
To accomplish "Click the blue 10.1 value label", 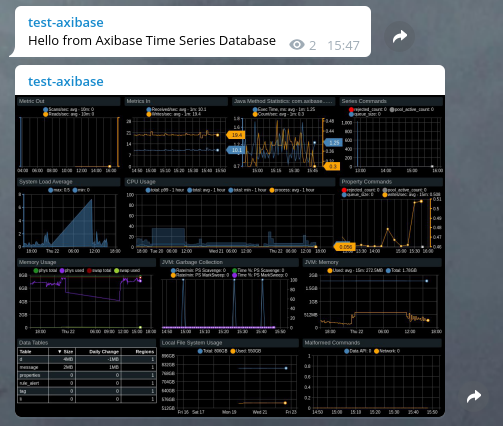I will 236,150.
